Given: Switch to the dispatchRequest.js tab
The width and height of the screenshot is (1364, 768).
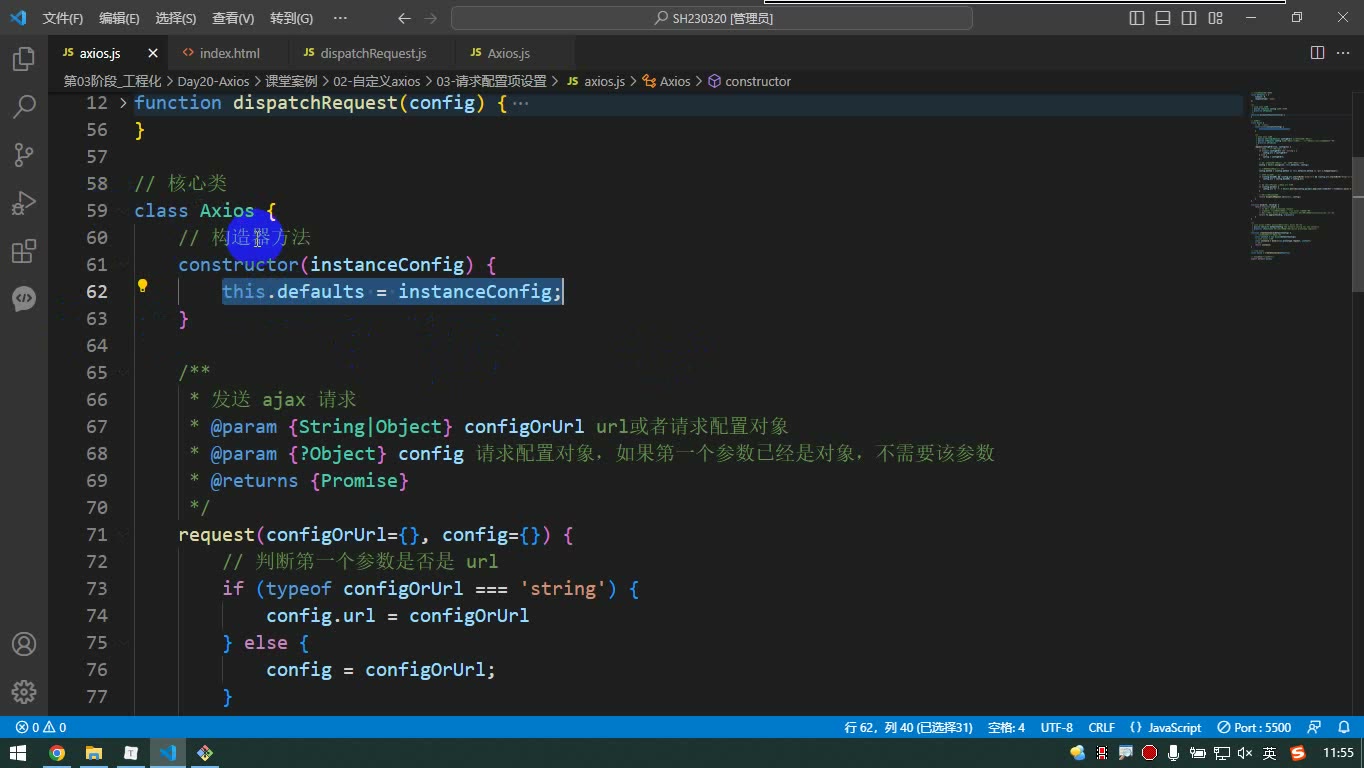Looking at the screenshot, I should pyautogui.click(x=373, y=53).
